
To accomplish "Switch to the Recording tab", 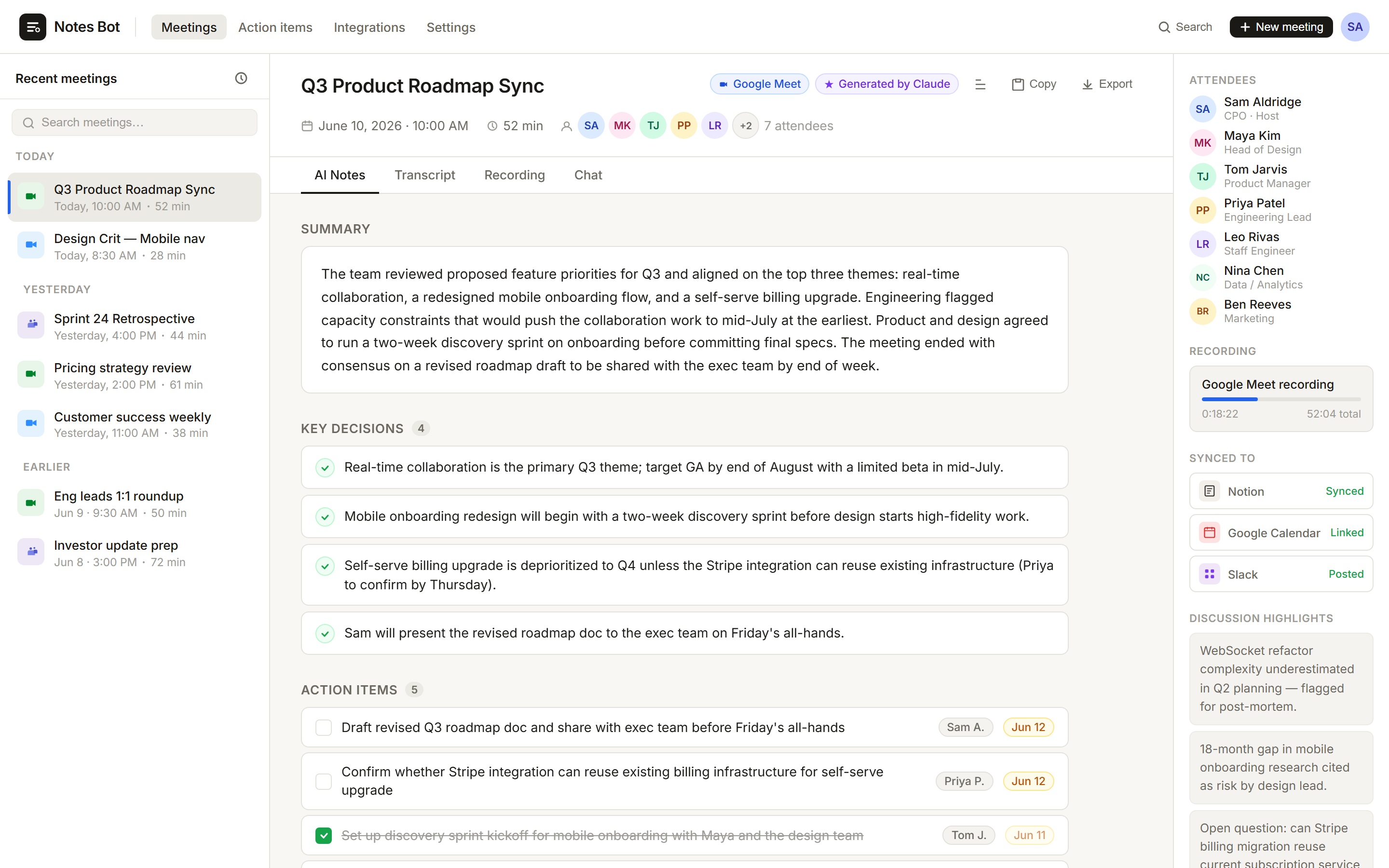I will click(x=514, y=175).
